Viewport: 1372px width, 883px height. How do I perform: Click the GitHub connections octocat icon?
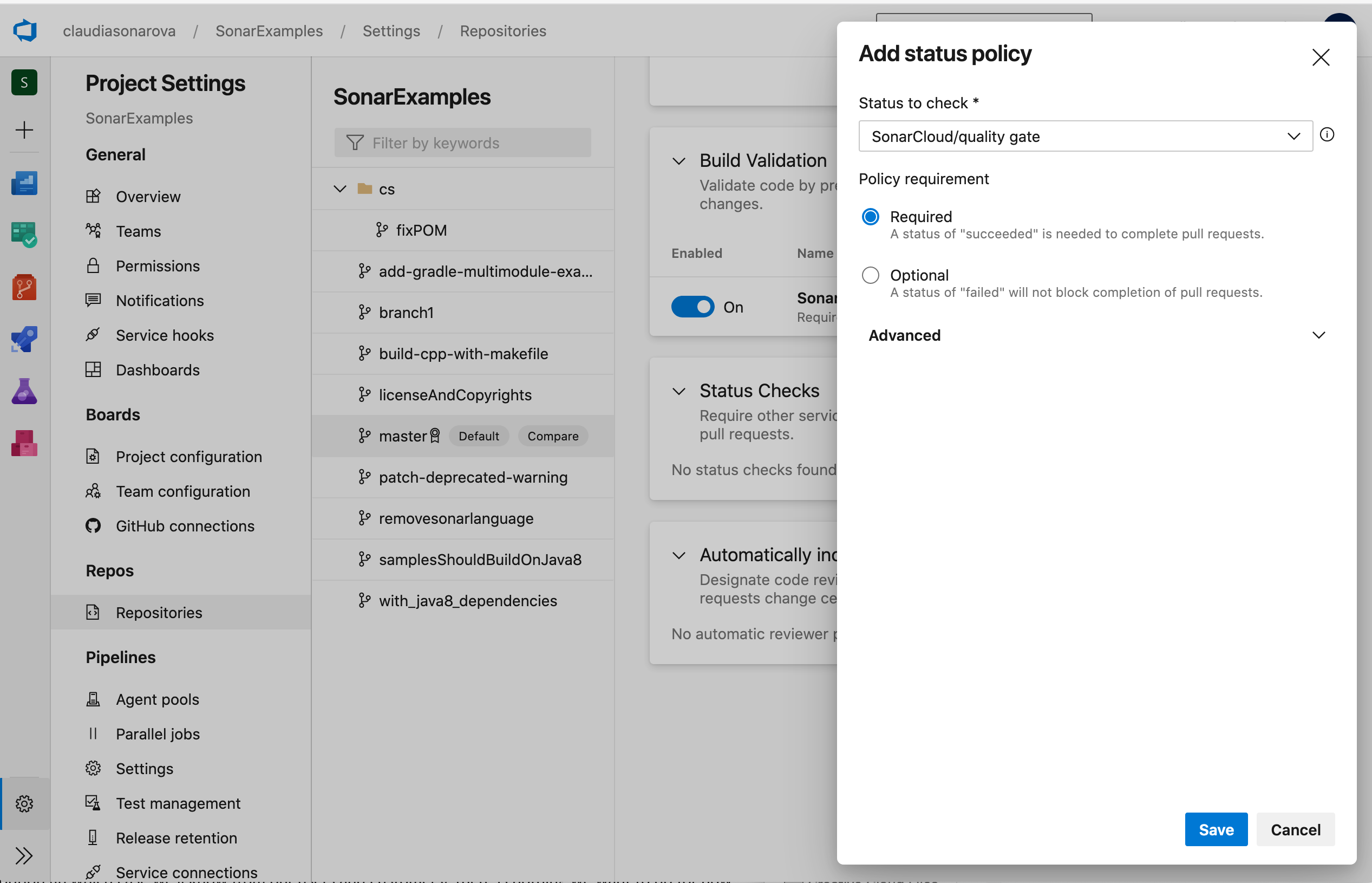pos(93,525)
